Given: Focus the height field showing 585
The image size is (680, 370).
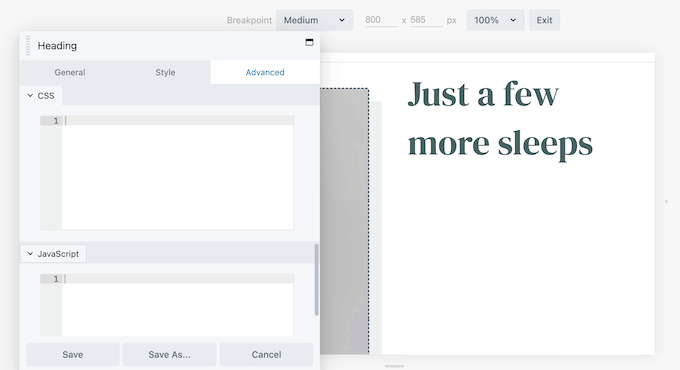Looking at the screenshot, I should click(426, 20).
